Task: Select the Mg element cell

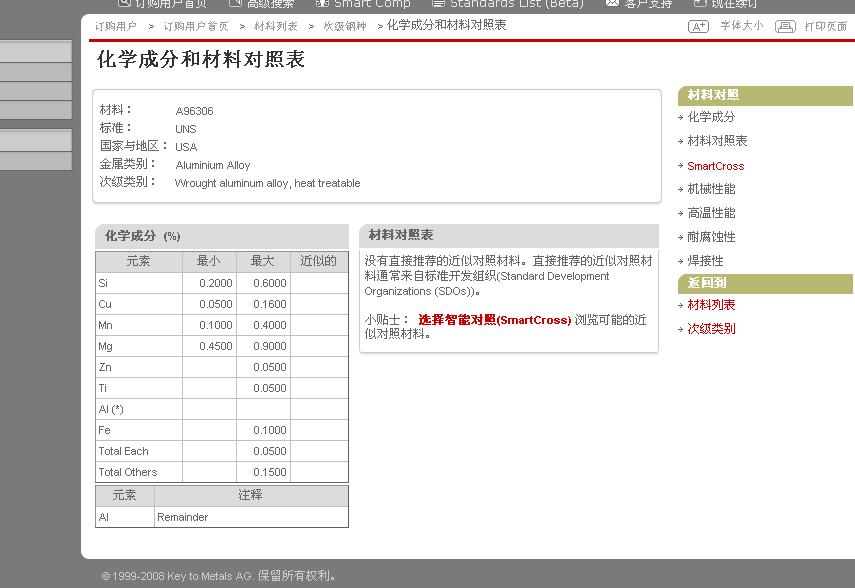Action: point(139,346)
